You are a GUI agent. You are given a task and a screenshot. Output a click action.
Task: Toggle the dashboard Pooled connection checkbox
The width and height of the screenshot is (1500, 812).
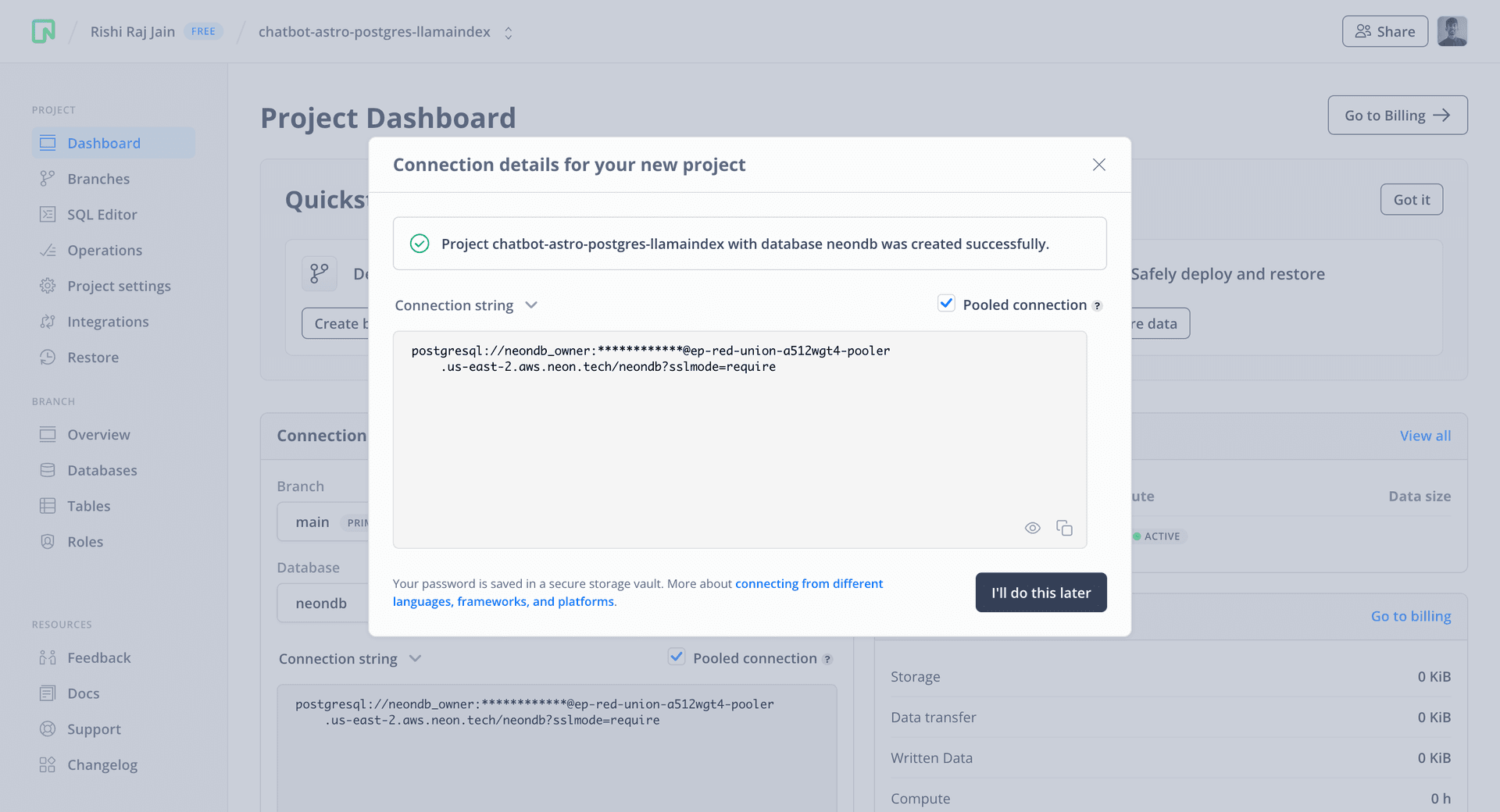point(677,657)
